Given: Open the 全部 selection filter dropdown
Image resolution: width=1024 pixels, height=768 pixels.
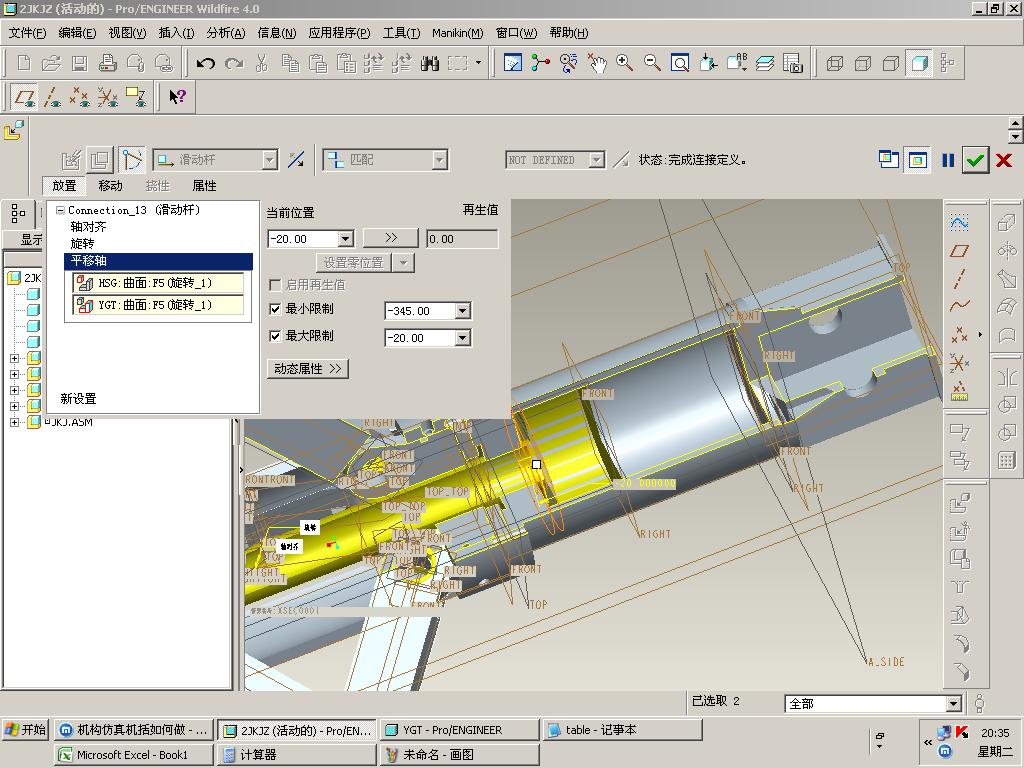Looking at the screenshot, I should [953, 703].
